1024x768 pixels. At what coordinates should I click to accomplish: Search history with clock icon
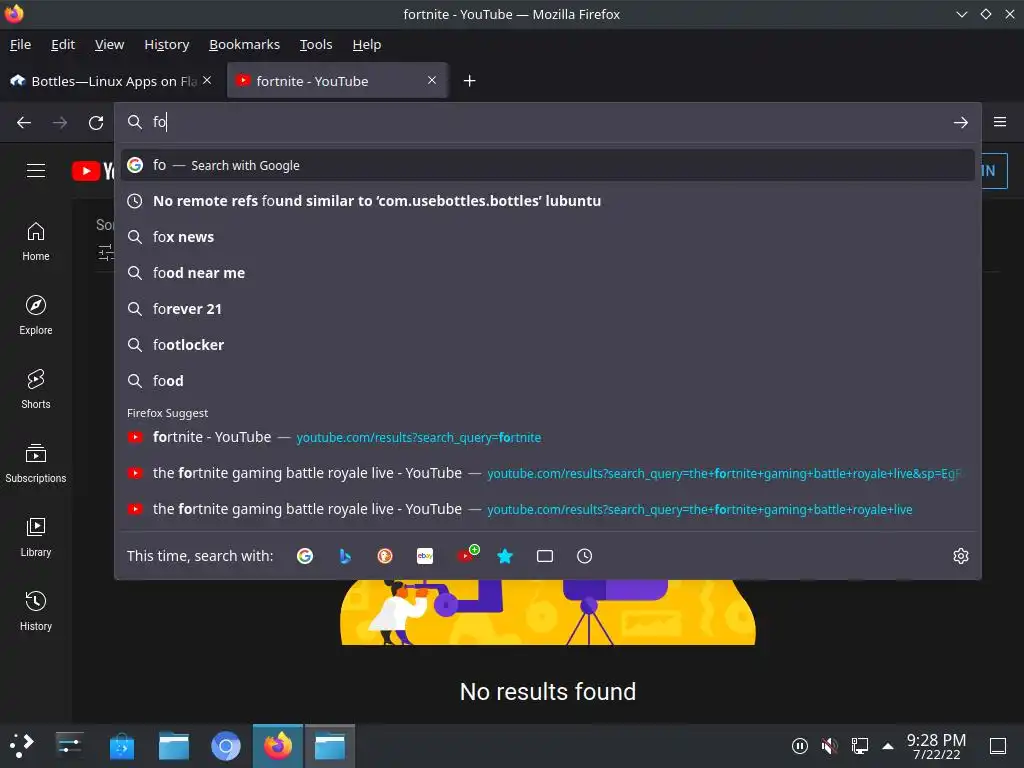click(x=584, y=556)
